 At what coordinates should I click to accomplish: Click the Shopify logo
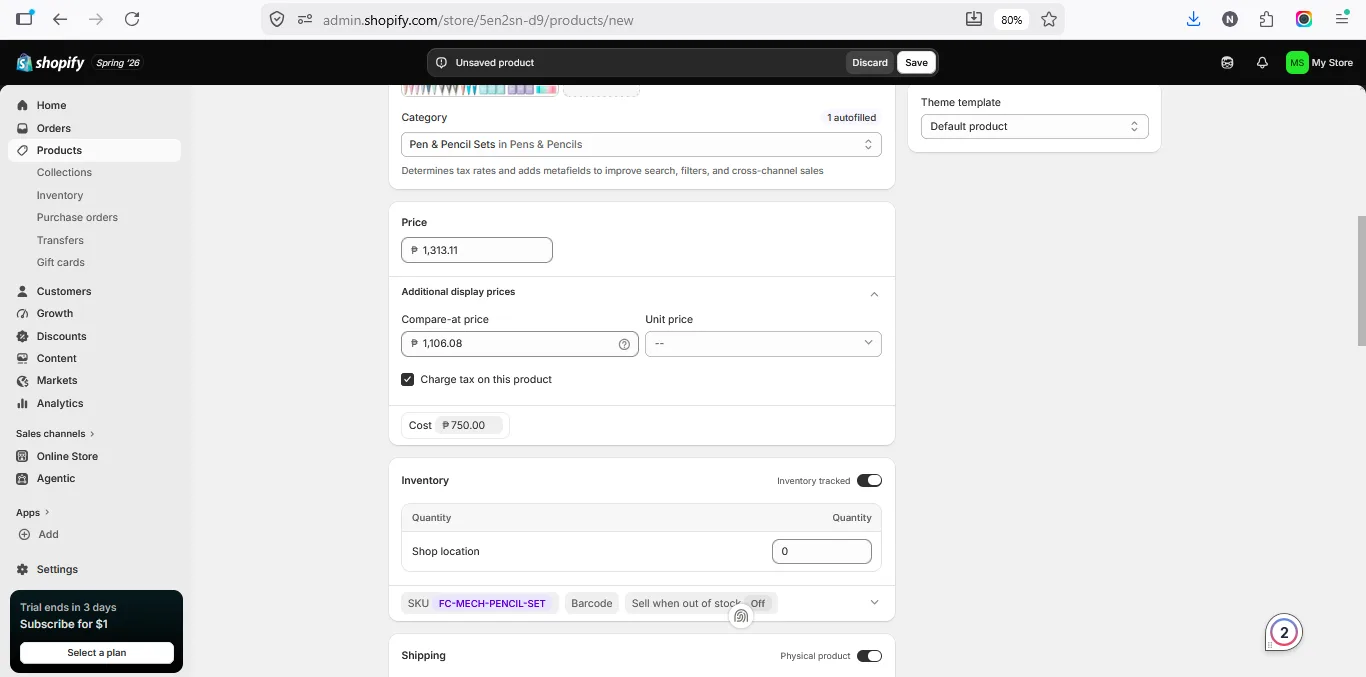(50, 62)
